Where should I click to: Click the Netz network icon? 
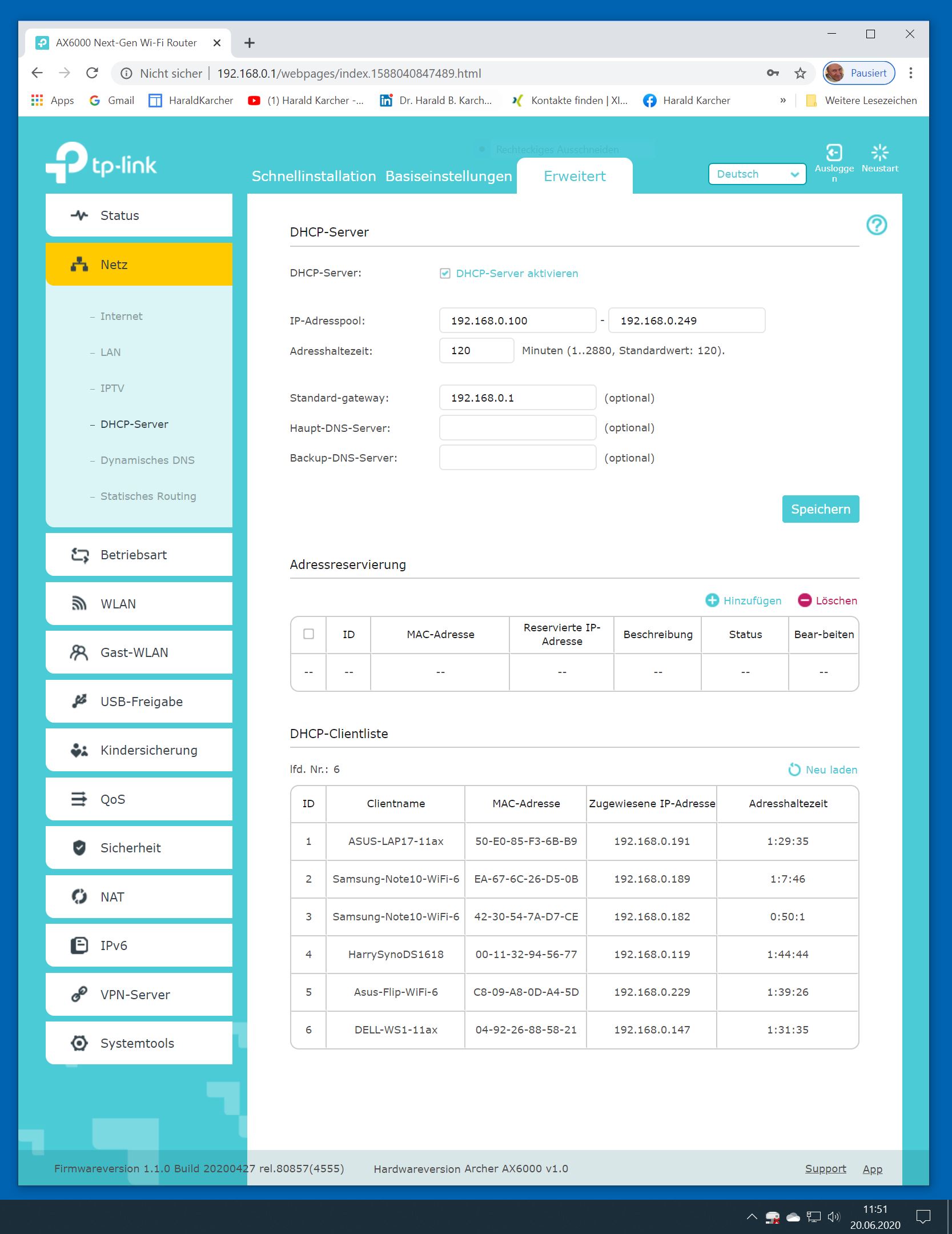[x=79, y=265]
